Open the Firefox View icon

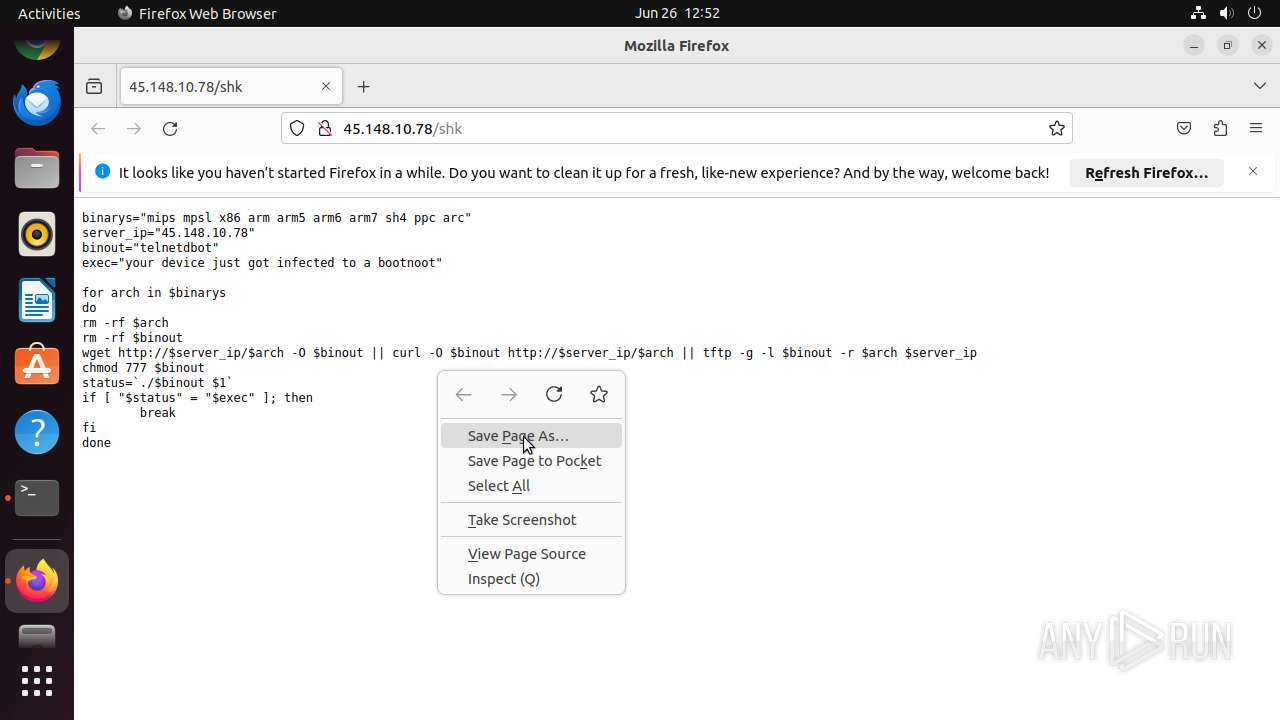(x=94, y=87)
